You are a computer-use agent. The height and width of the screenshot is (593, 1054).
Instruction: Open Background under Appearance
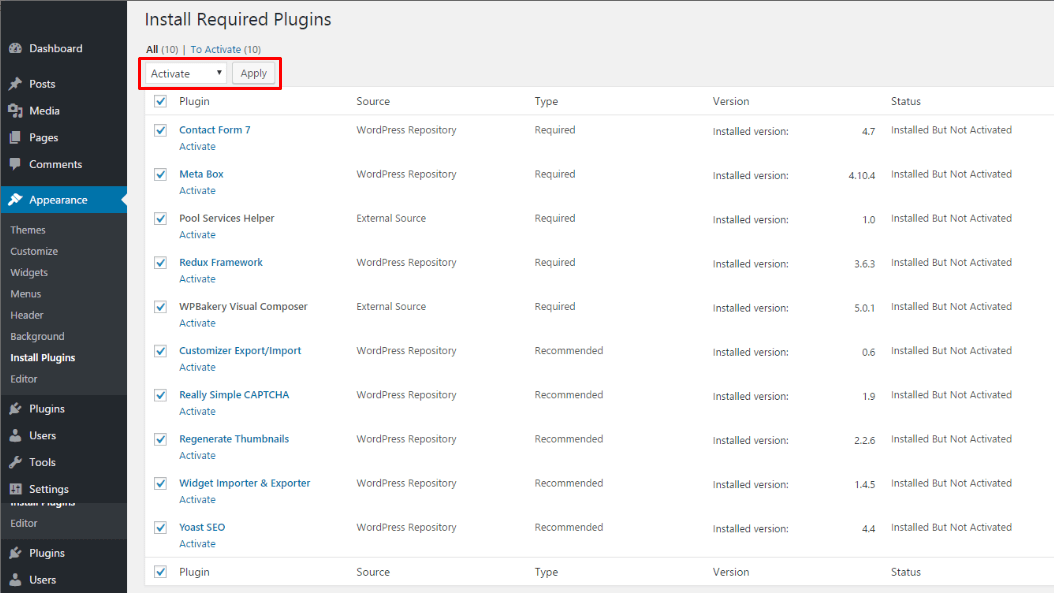38,337
